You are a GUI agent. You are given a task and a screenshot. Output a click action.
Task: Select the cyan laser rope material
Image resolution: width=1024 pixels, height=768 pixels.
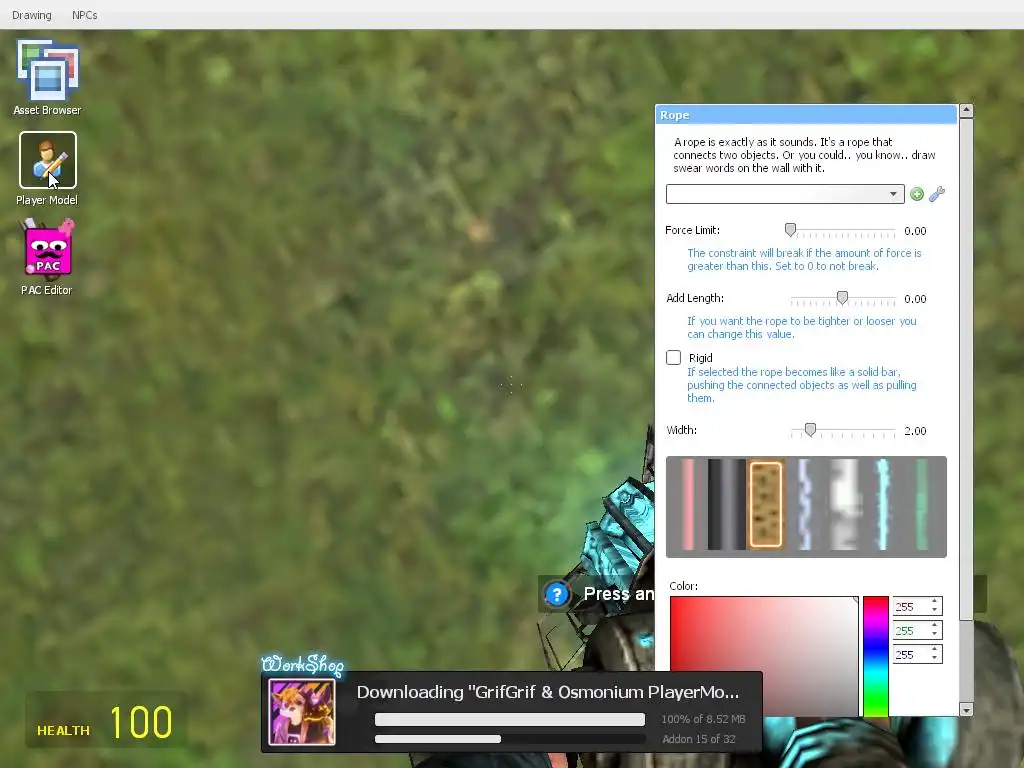tap(883, 504)
